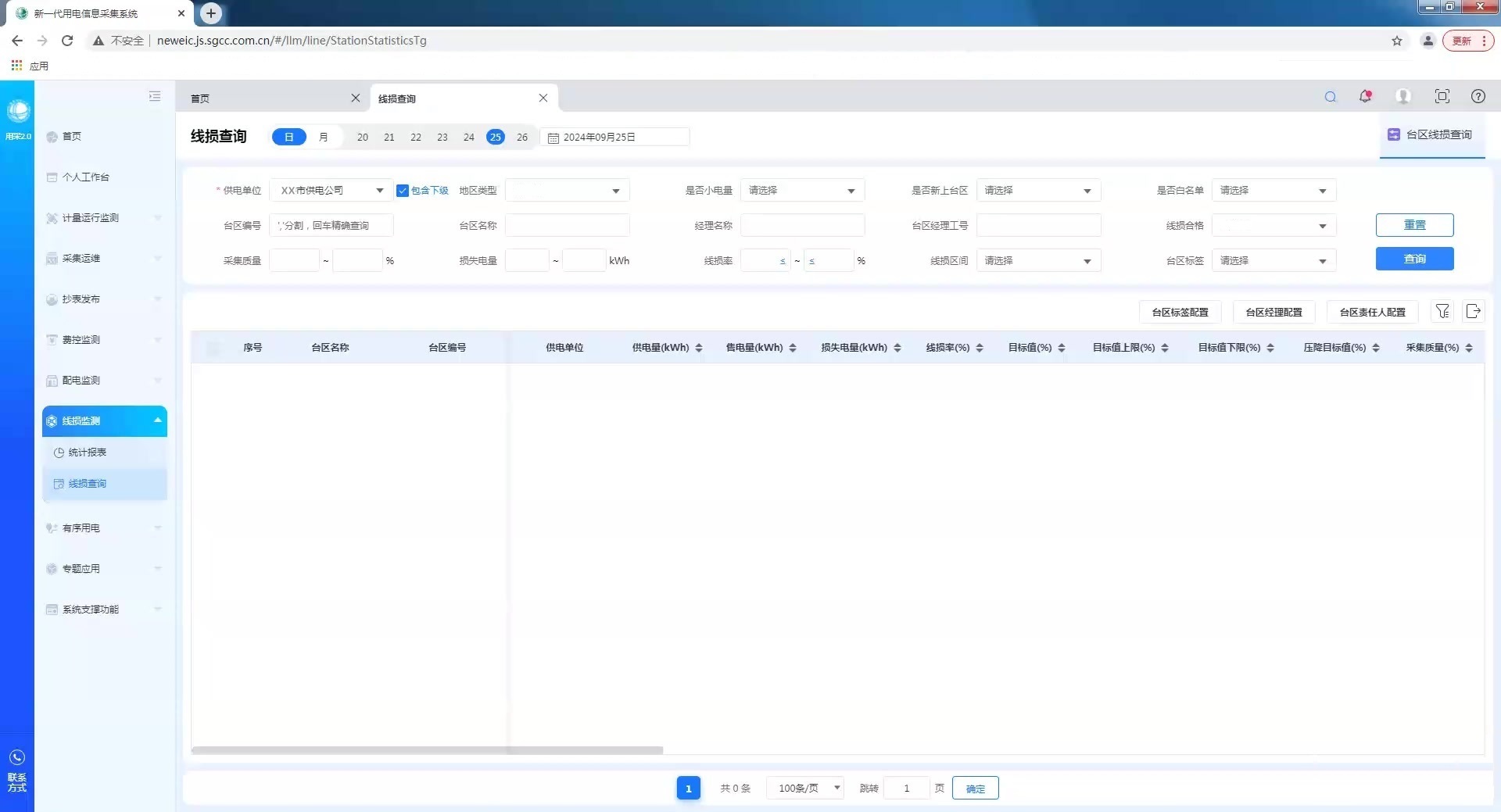Screen dimensions: 1501x812
Task: Click the table filter funnel icon
Action: [x=1442, y=312]
